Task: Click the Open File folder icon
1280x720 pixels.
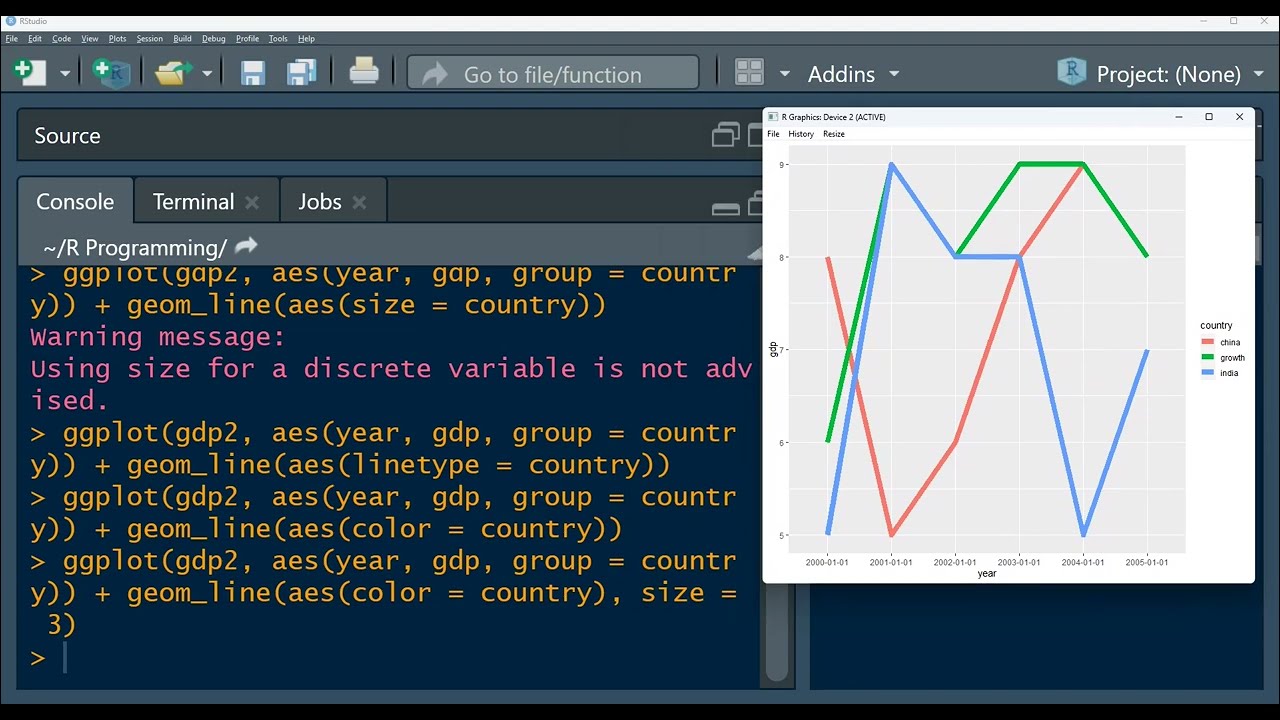Action: click(173, 73)
